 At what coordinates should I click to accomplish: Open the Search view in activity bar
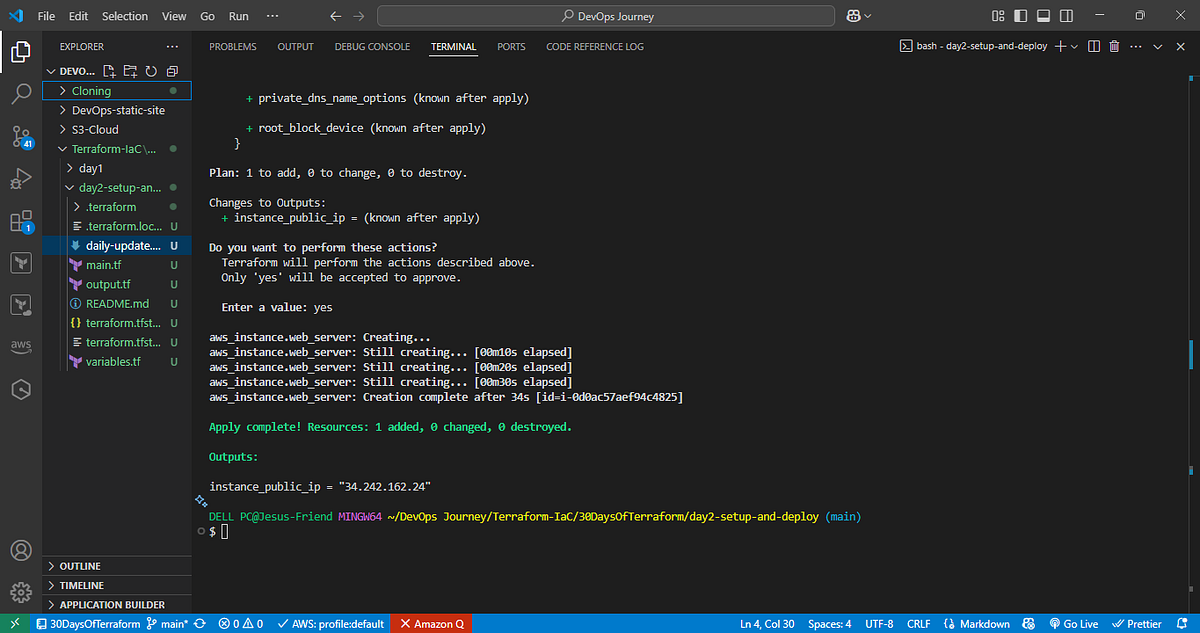tap(21, 94)
